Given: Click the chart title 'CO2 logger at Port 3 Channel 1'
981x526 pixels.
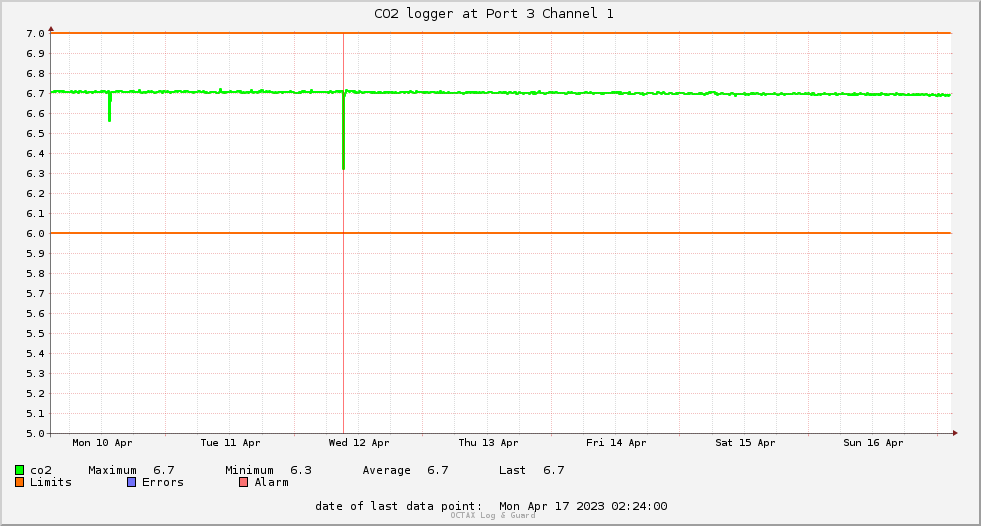Looking at the screenshot, I should 494,14.
